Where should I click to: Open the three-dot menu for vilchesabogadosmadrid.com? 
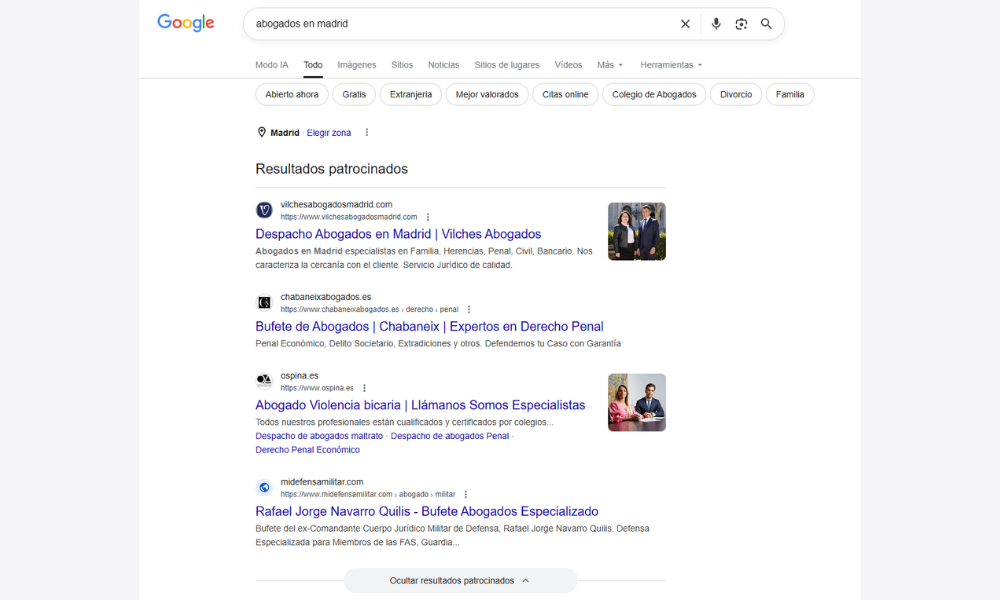(x=428, y=217)
